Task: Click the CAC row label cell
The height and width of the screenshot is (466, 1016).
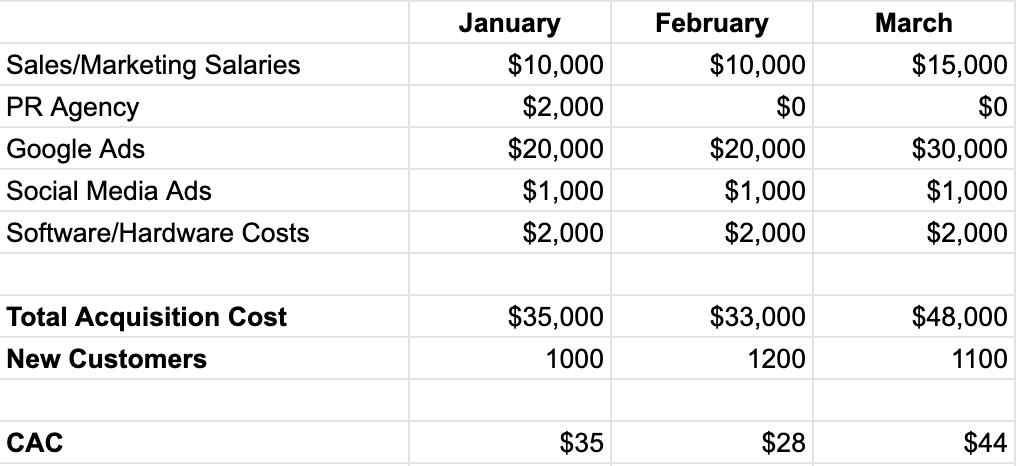Action: [x=35, y=442]
